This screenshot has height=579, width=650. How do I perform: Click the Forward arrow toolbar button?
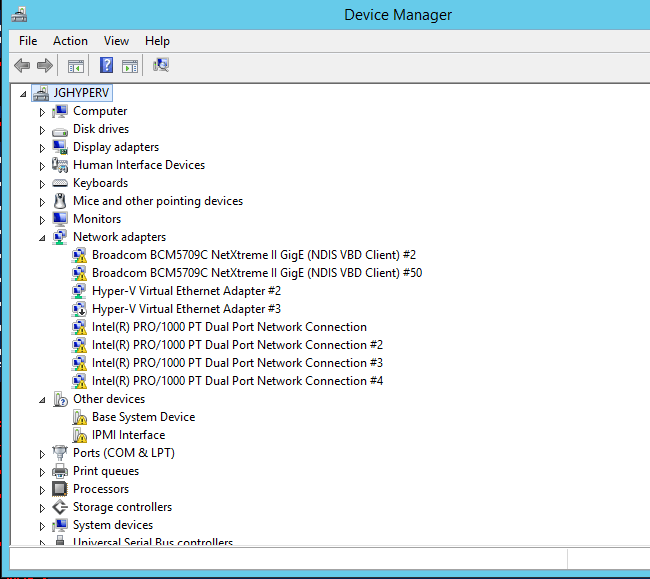coord(44,66)
